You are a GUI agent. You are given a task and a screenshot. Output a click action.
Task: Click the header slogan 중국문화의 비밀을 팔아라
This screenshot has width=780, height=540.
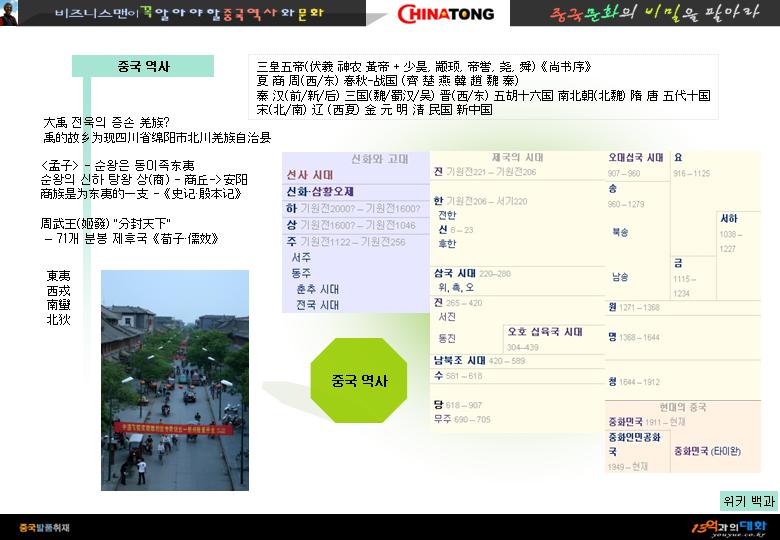(654, 13)
